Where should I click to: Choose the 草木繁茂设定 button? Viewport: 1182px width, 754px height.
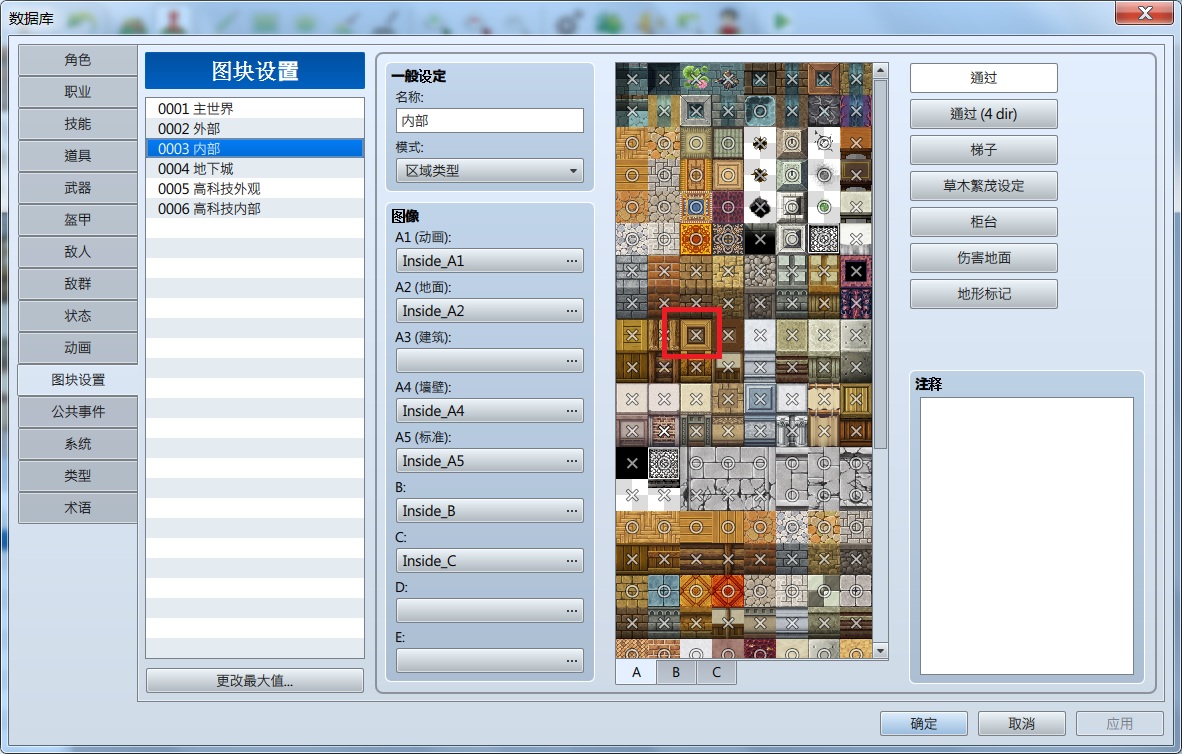pyautogui.click(x=984, y=185)
